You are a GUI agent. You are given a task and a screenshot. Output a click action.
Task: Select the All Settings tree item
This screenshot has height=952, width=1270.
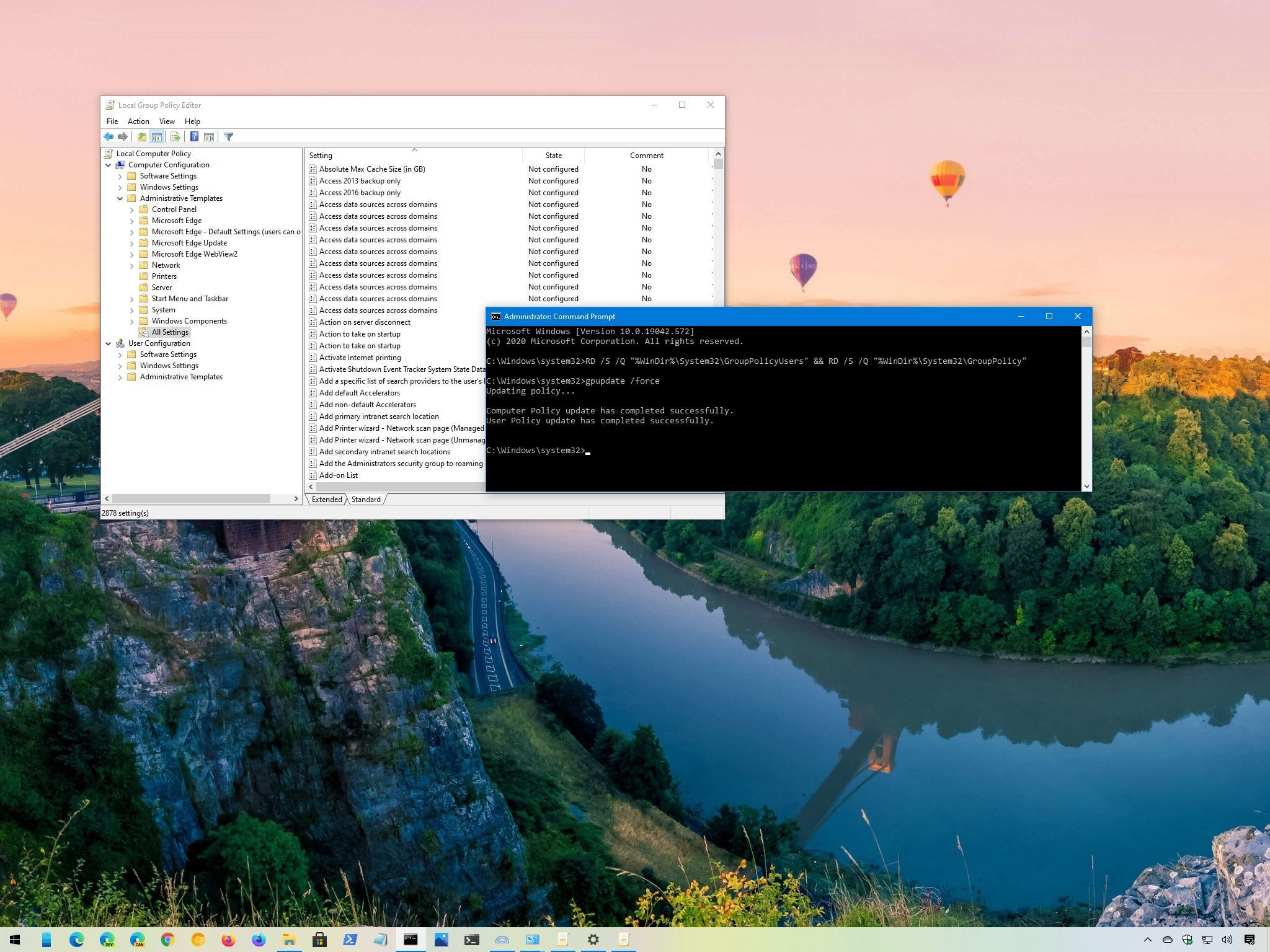point(170,332)
